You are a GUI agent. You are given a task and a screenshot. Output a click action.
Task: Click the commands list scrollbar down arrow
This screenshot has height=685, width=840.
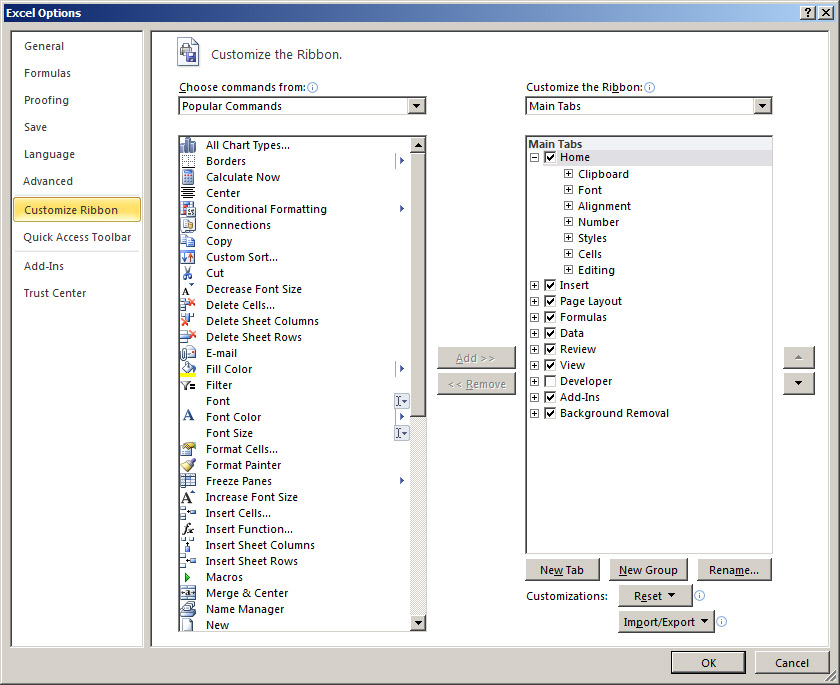point(418,622)
